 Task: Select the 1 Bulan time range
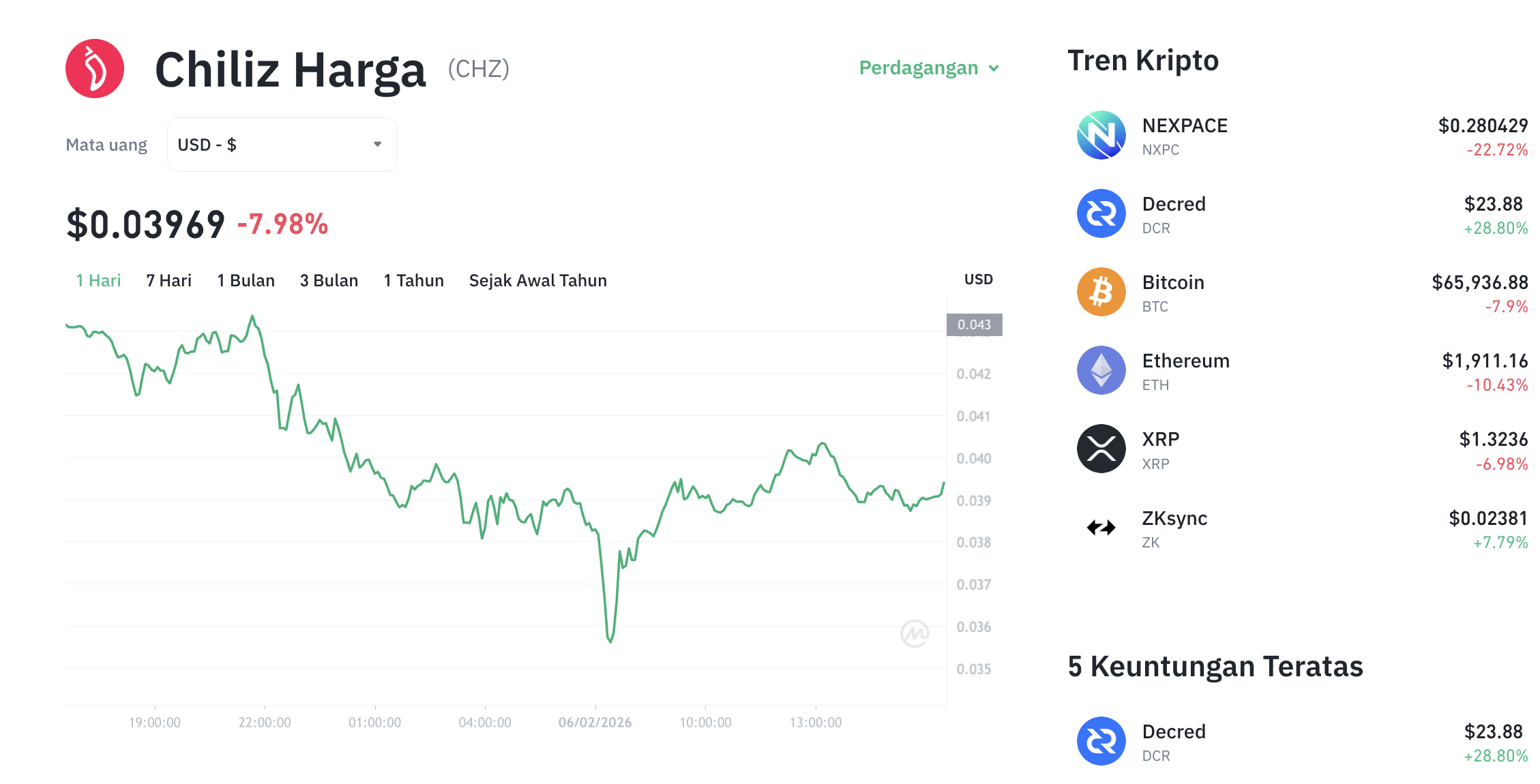[x=246, y=280]
